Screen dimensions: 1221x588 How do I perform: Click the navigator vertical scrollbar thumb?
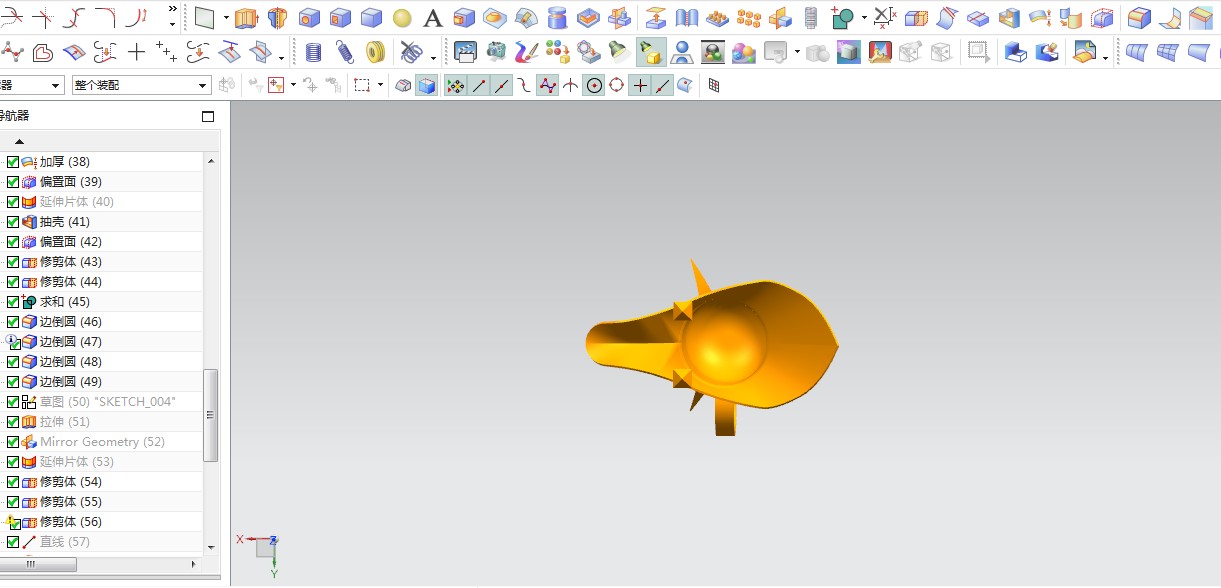click(x=211, y=415)
